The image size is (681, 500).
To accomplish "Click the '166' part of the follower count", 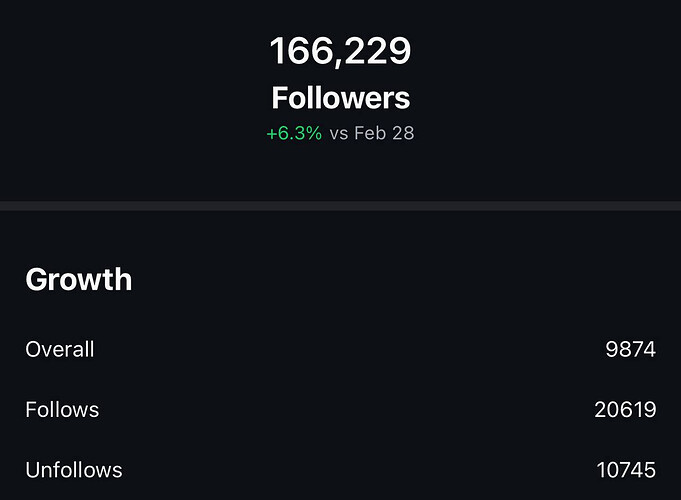I will click(301, 51).
